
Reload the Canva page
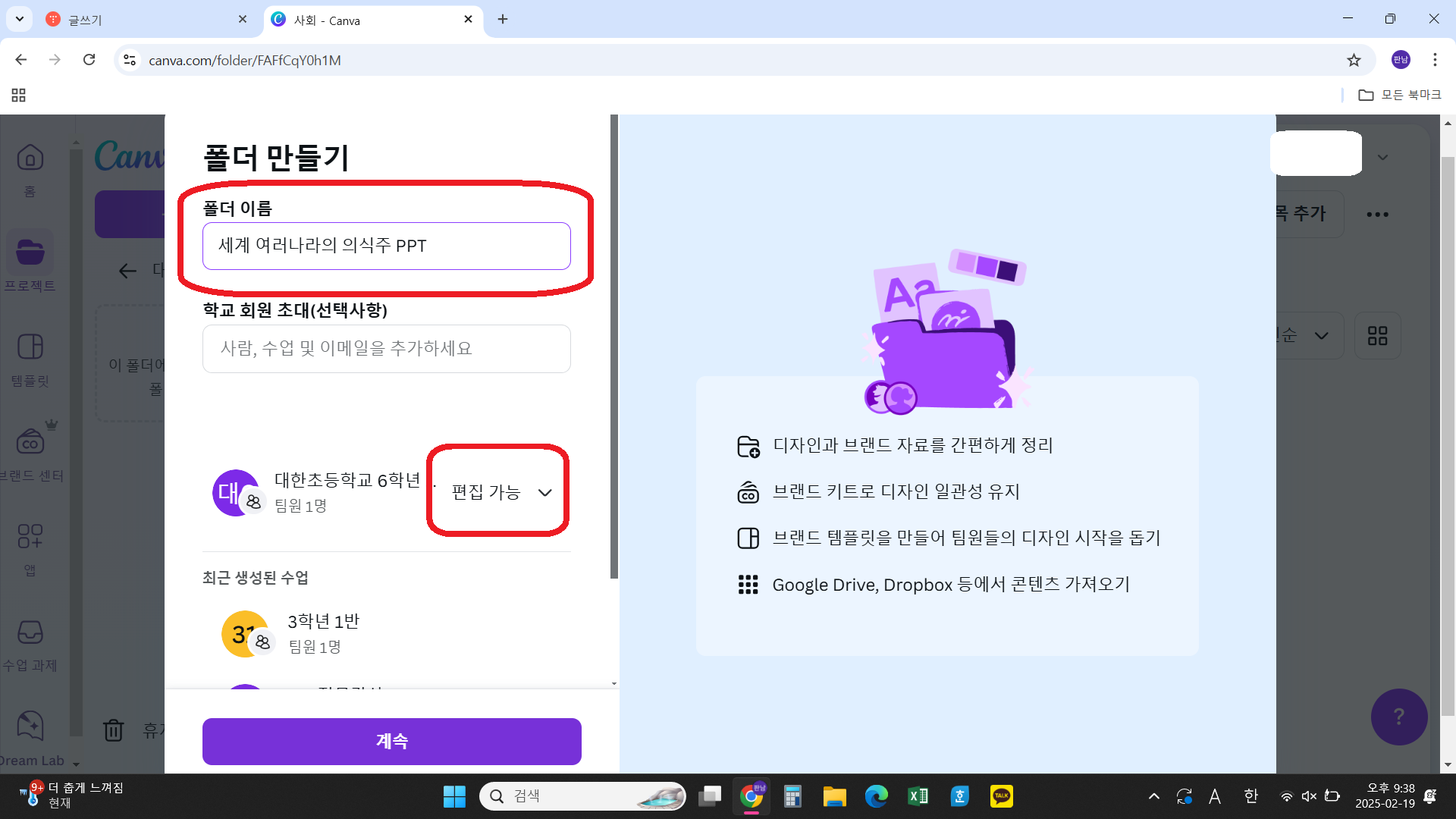click(89, 60)
